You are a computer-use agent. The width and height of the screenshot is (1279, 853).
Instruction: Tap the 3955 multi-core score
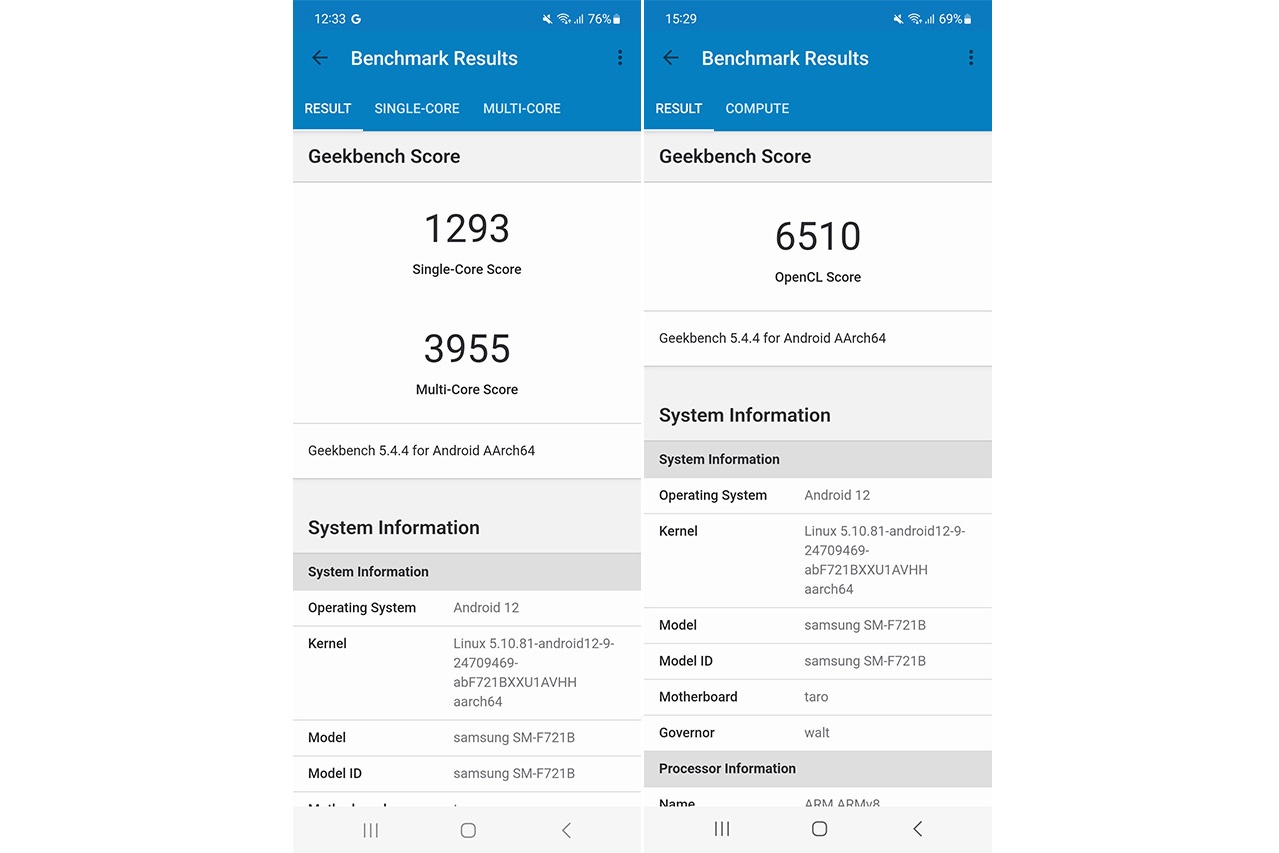coord(467,349)
